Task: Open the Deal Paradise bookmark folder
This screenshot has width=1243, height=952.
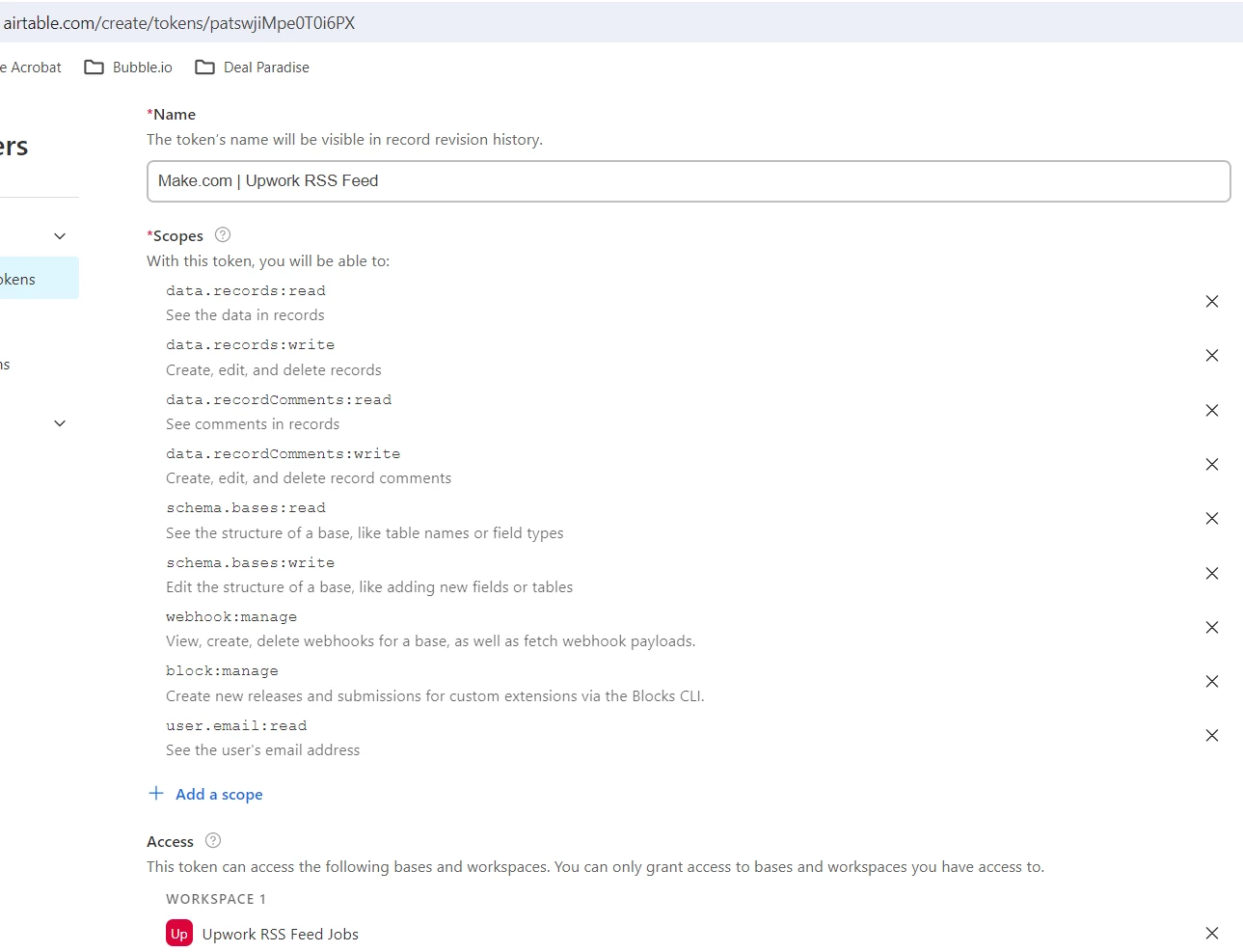Action: (253, 68)
